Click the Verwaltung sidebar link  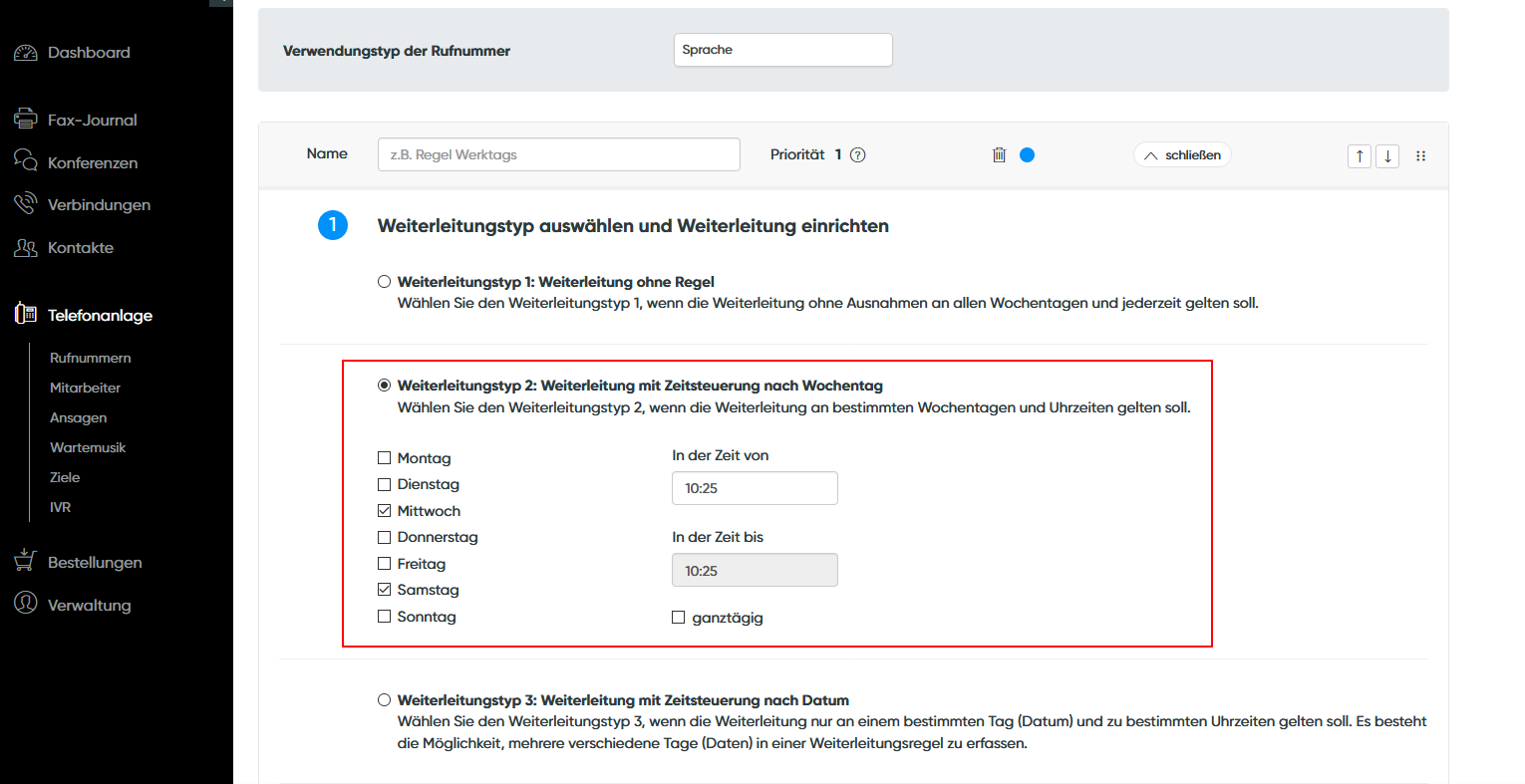[x=89, y=606]
